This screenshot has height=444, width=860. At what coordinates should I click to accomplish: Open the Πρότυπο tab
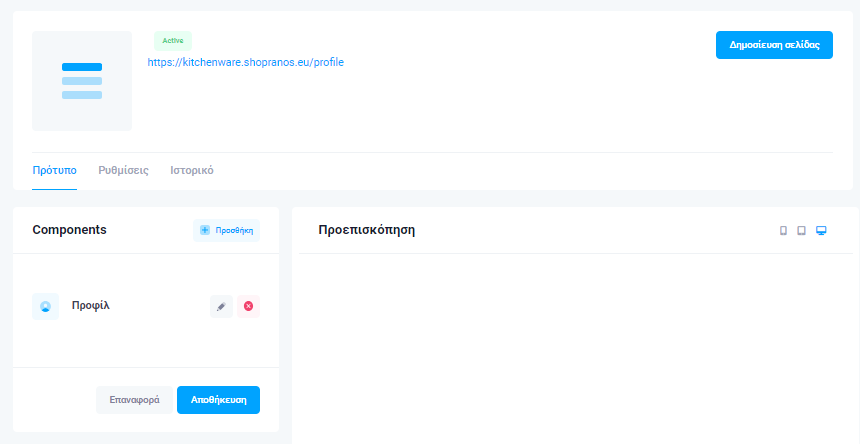coord(54,170)
